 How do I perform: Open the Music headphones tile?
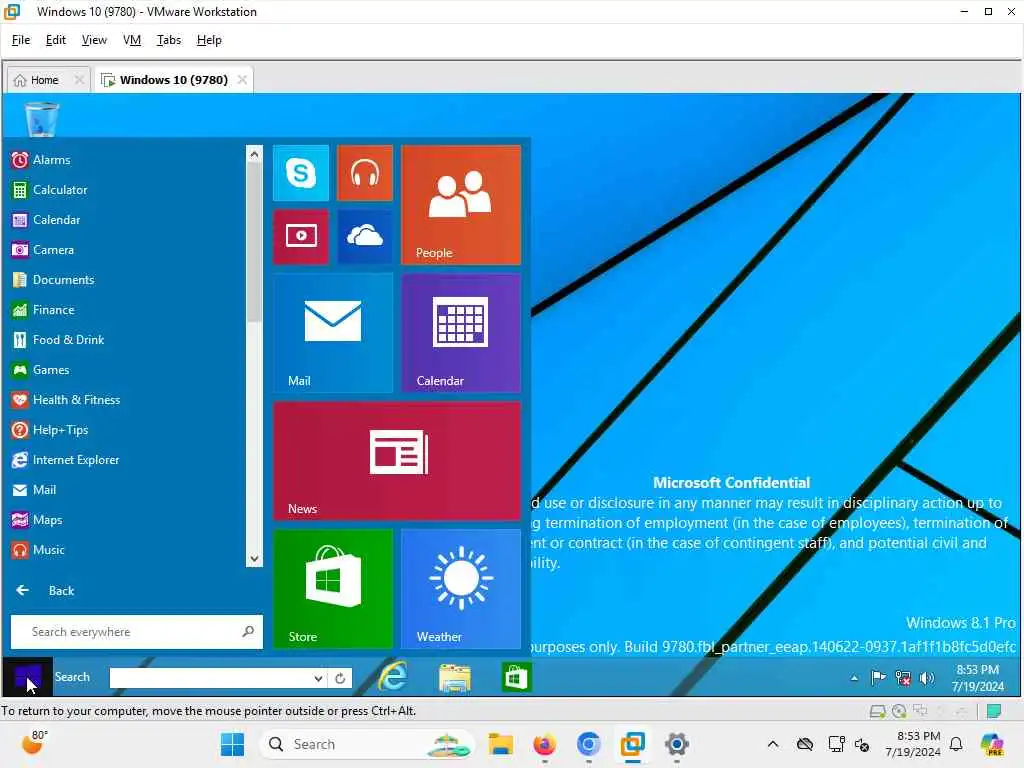364,173
